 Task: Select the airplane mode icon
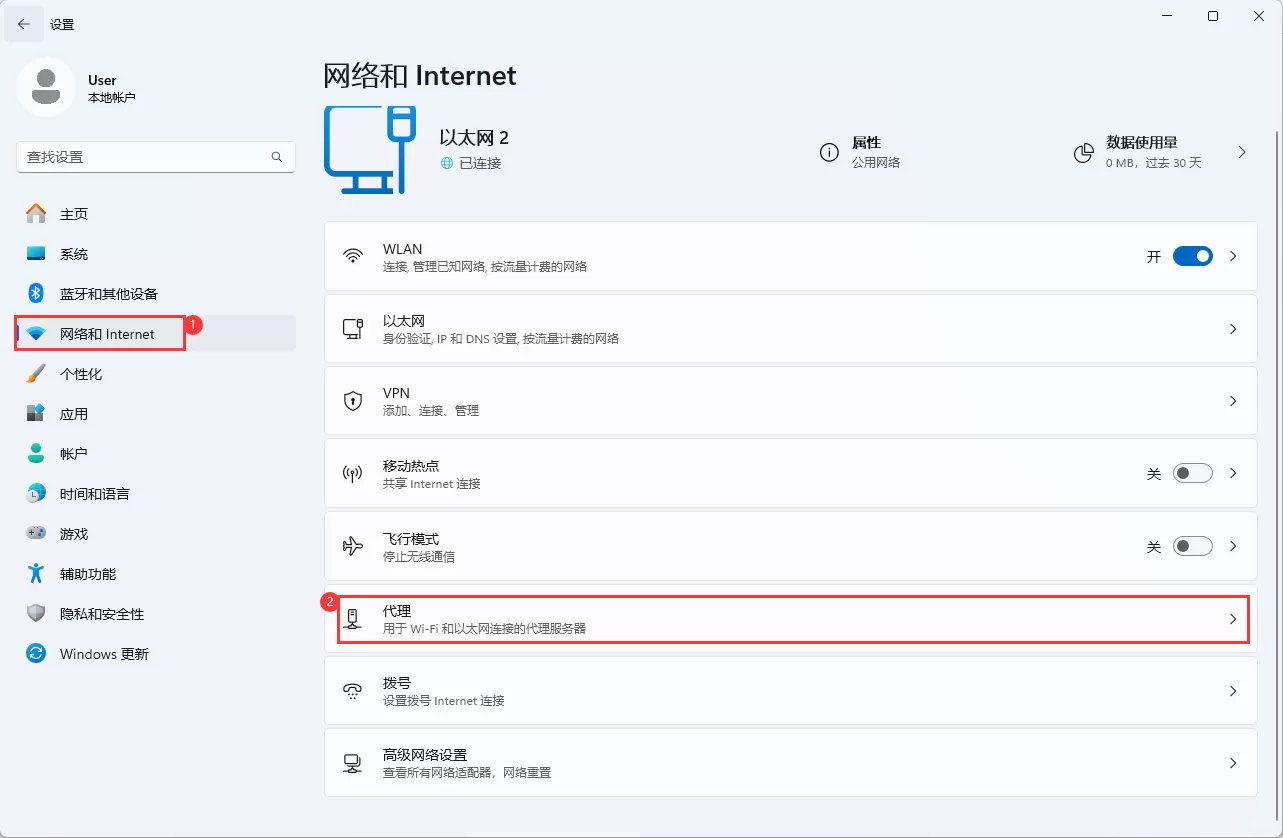coord(353,546)
